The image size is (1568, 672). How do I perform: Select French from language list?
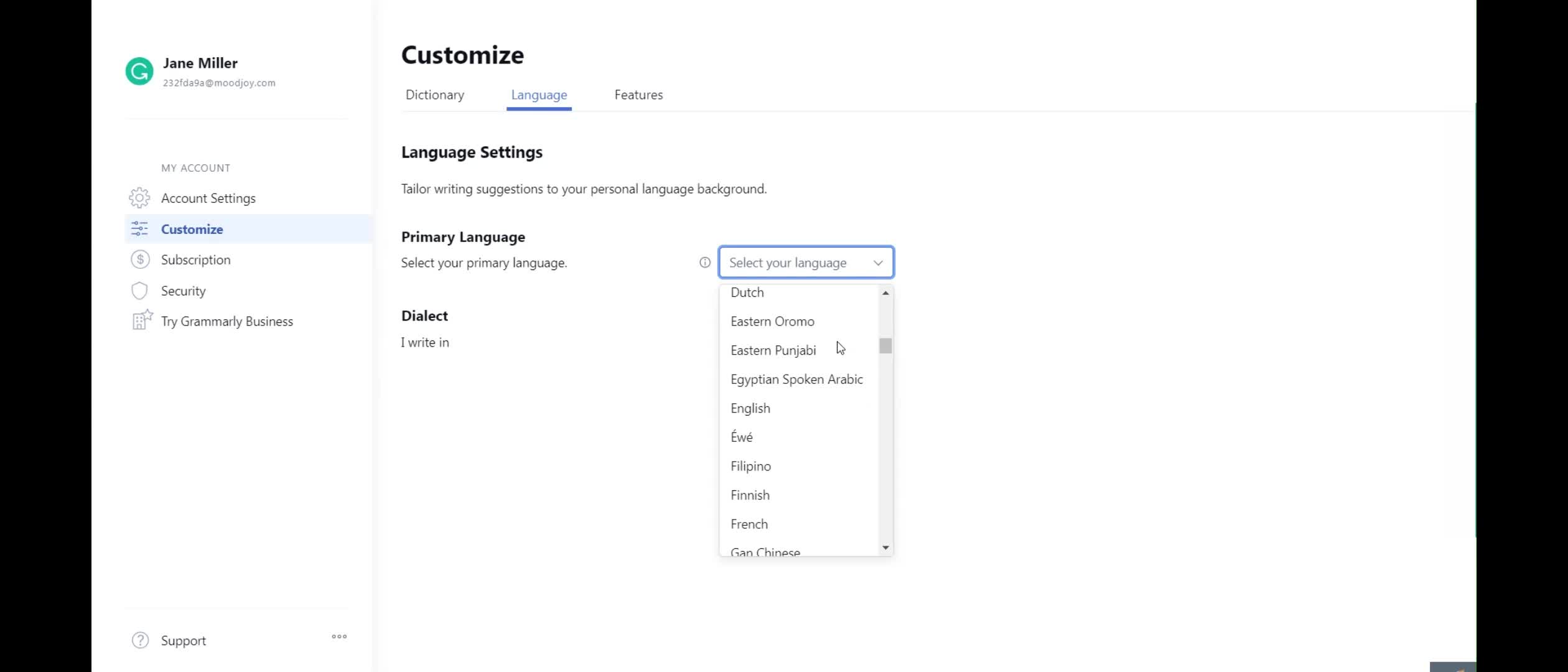749,523
